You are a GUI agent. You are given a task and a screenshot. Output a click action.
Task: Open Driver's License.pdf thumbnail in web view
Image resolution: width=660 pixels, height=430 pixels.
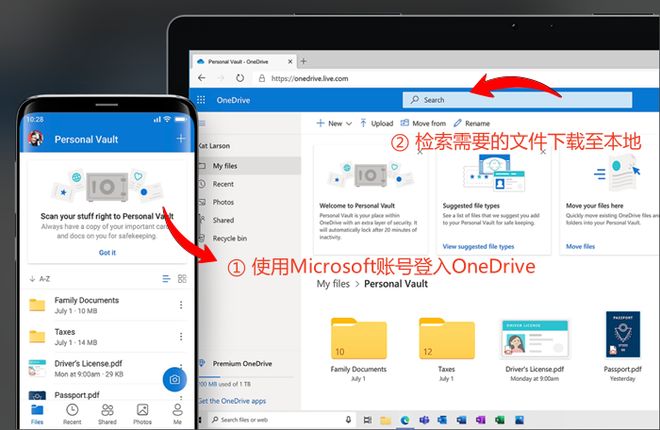535,339
